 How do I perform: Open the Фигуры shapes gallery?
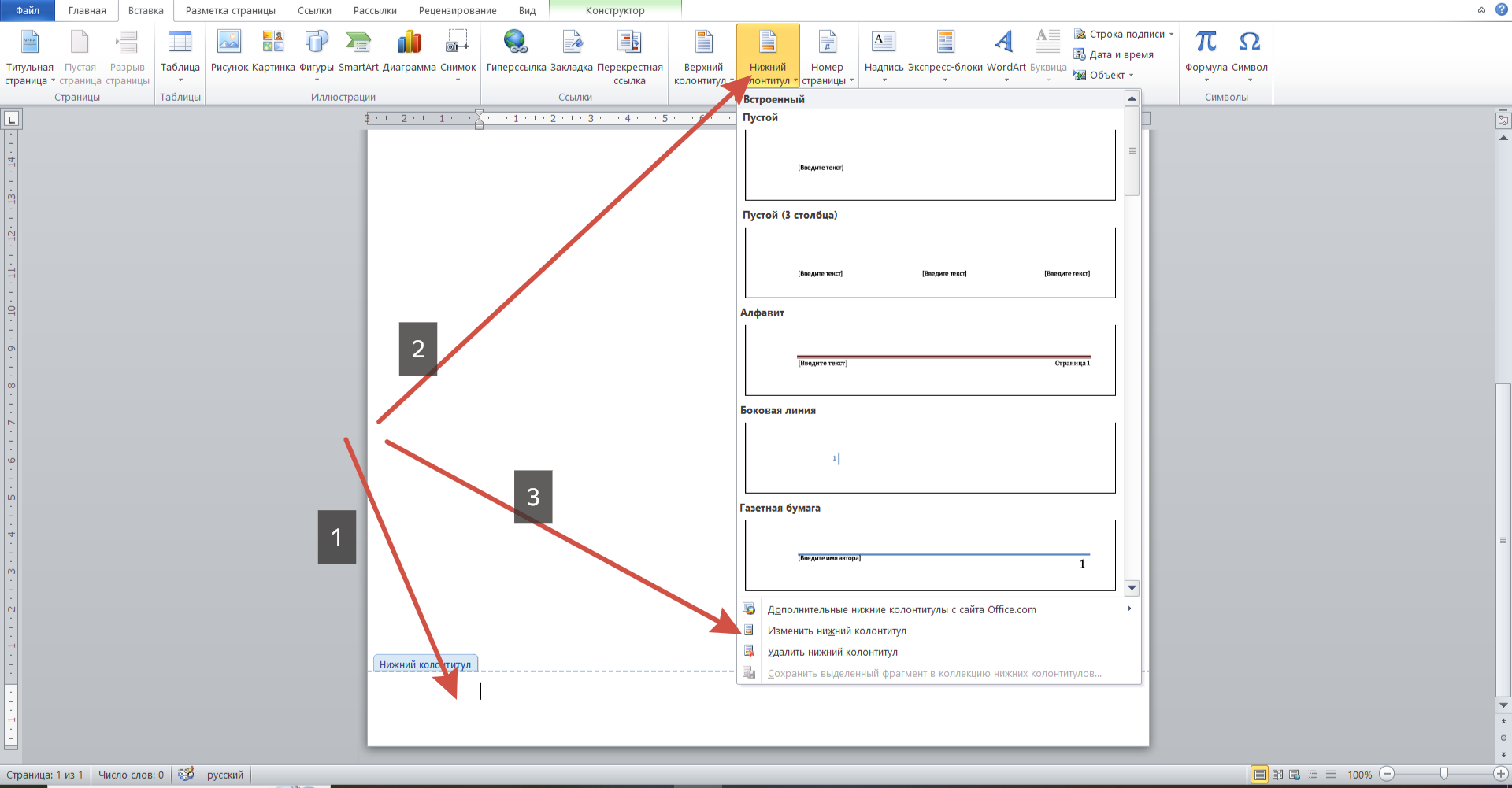click(x=317, y=43)
